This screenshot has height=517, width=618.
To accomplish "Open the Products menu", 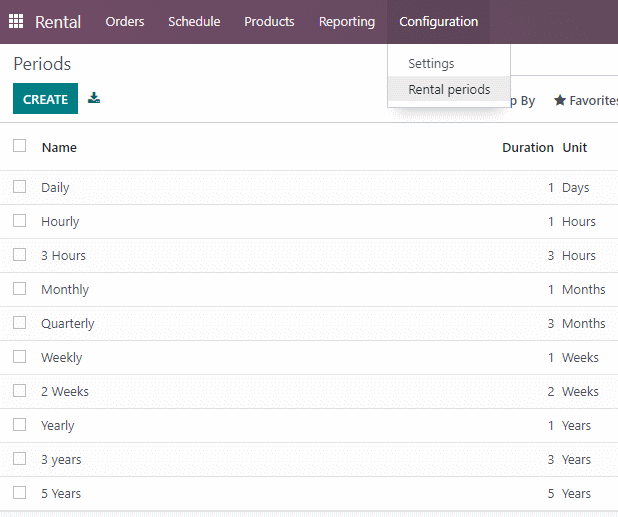I will tap(269, 21).
